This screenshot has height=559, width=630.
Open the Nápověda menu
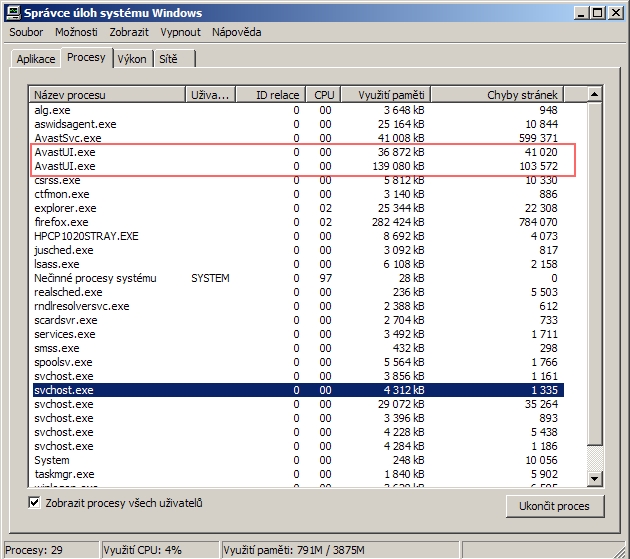(x=237, y=32)
